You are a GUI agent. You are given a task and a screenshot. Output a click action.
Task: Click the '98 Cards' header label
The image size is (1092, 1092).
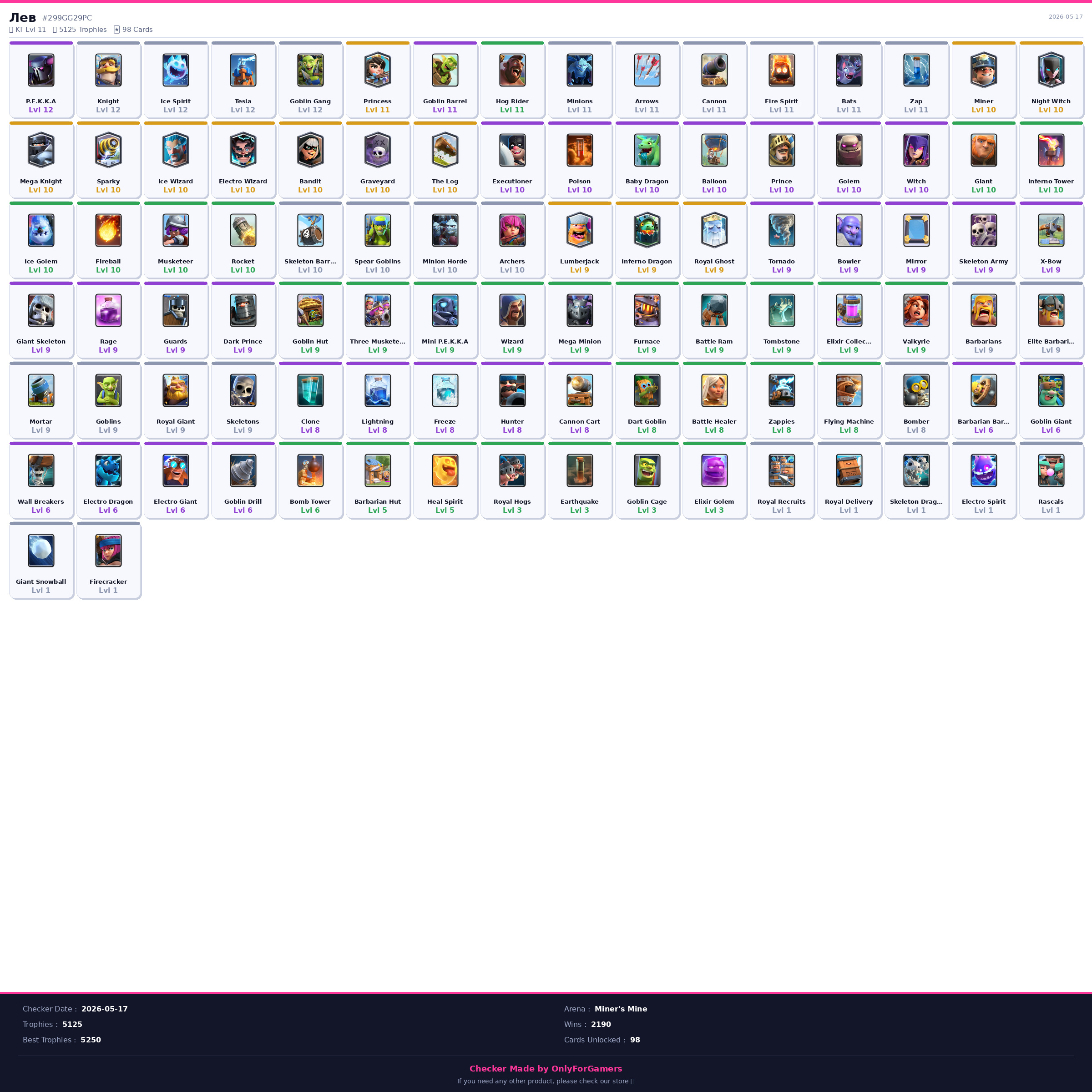137,30
